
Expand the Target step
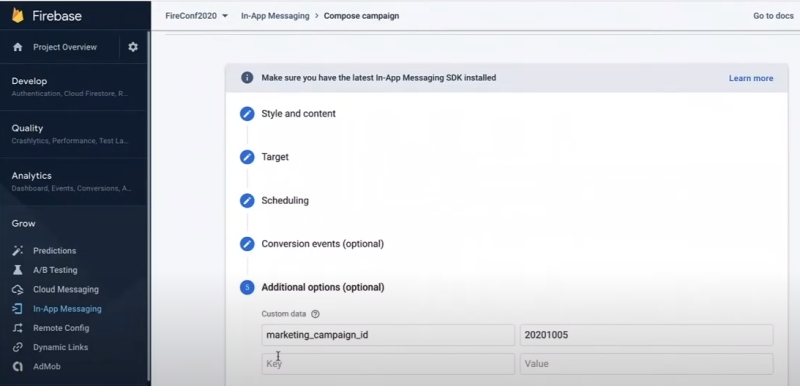[x=275, y=157]
